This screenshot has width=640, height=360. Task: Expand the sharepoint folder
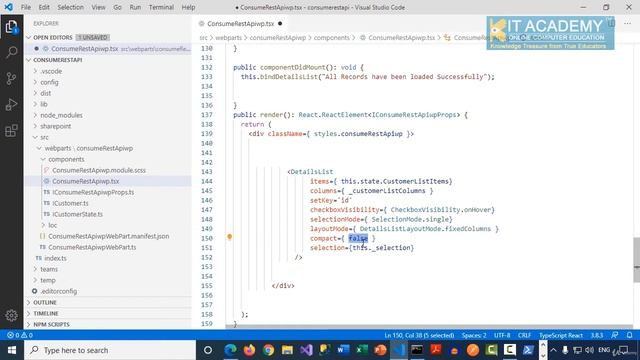56,126
